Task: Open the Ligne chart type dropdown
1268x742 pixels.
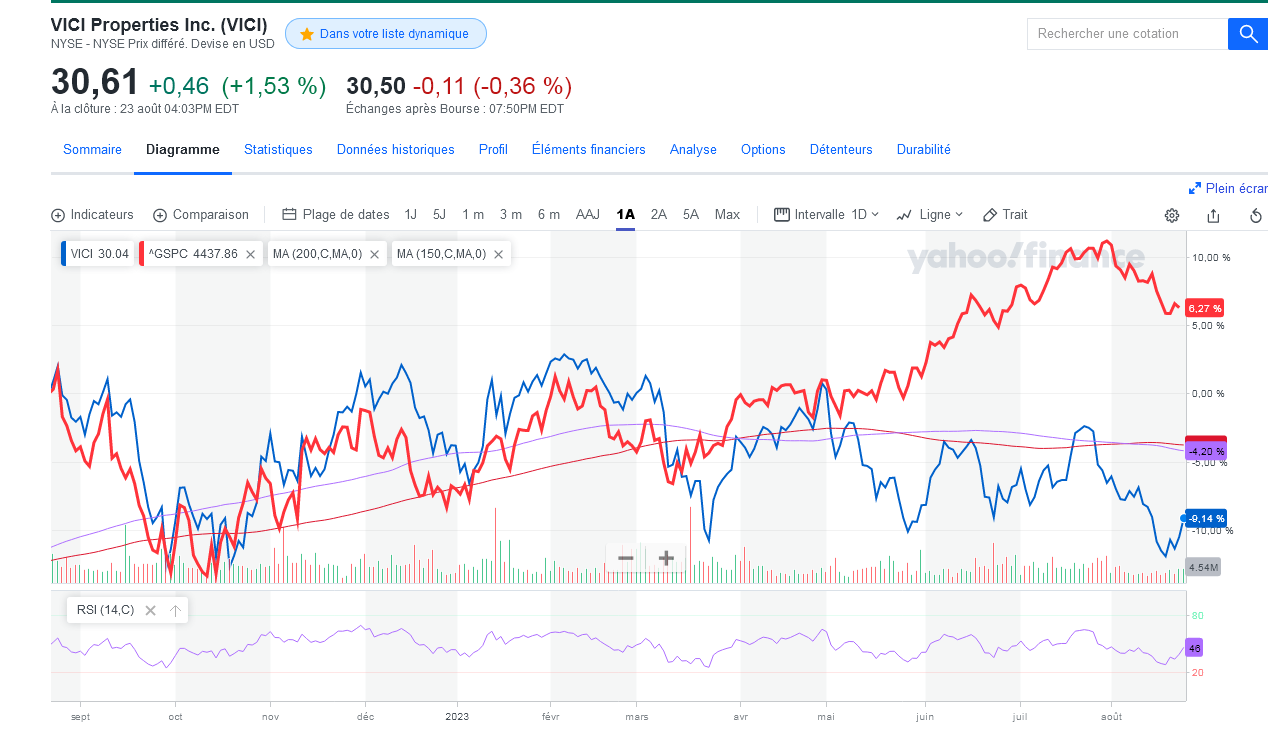Action: (930, 215)
